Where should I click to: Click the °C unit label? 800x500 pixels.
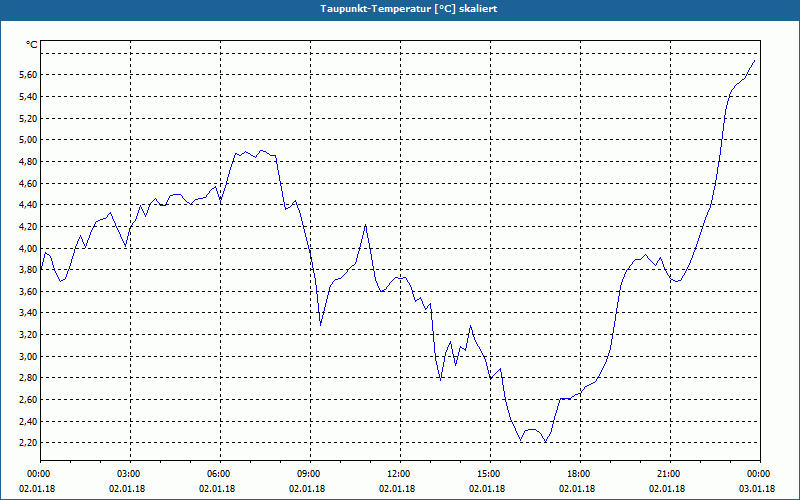pyautogui.click(x=32, y=45)
